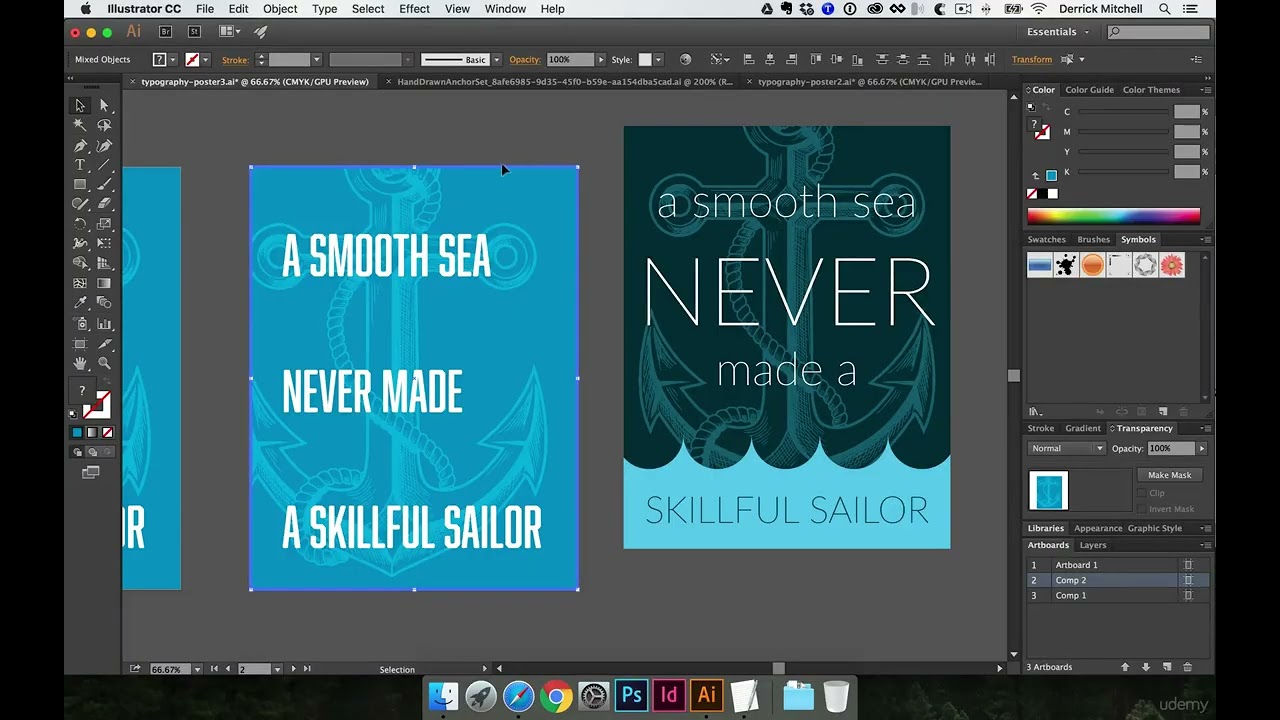This screenshot has width=1280, height=720.
Task: Select the Column Graph tool
Action: tap(104, 323)
